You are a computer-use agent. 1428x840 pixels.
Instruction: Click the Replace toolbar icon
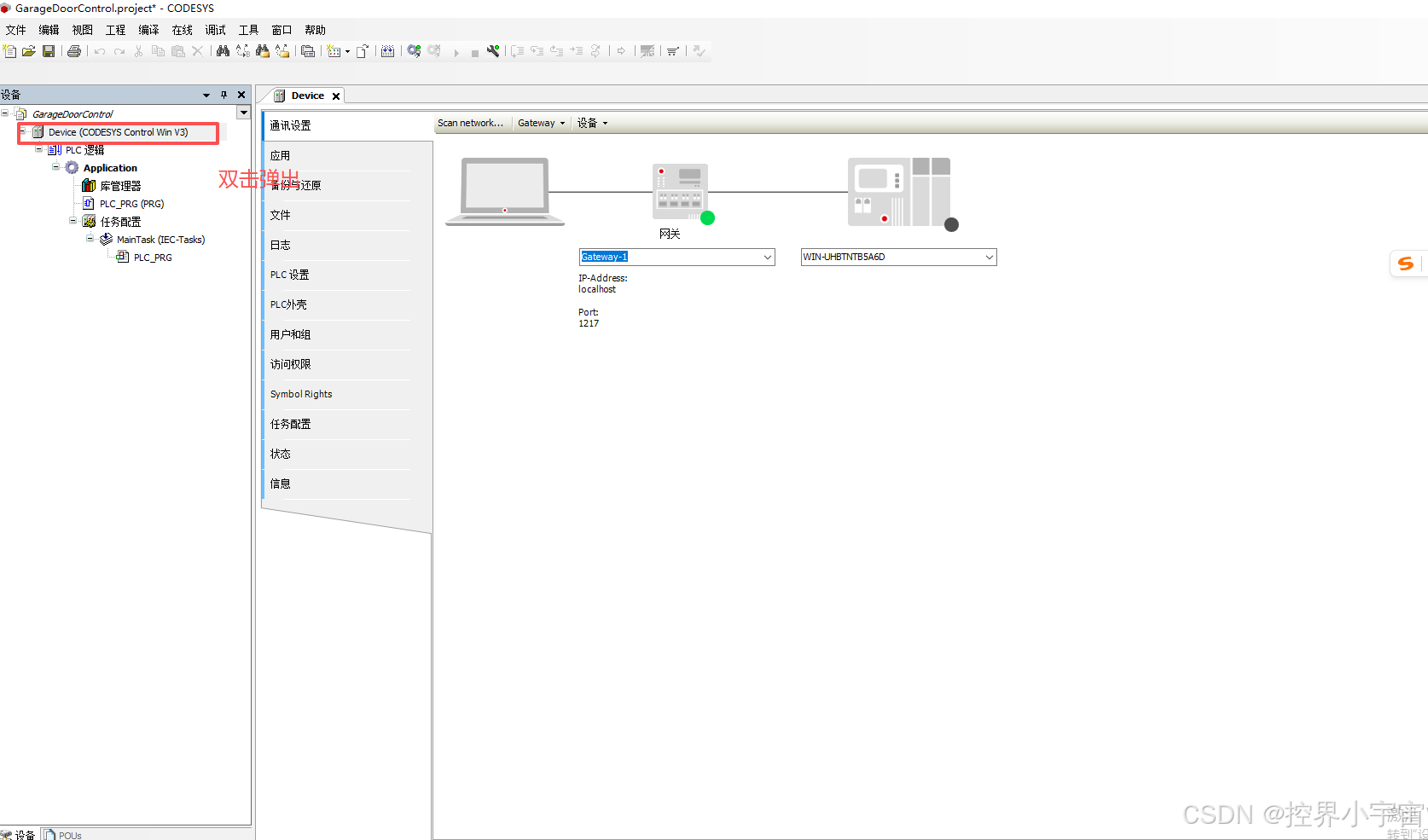242,51
